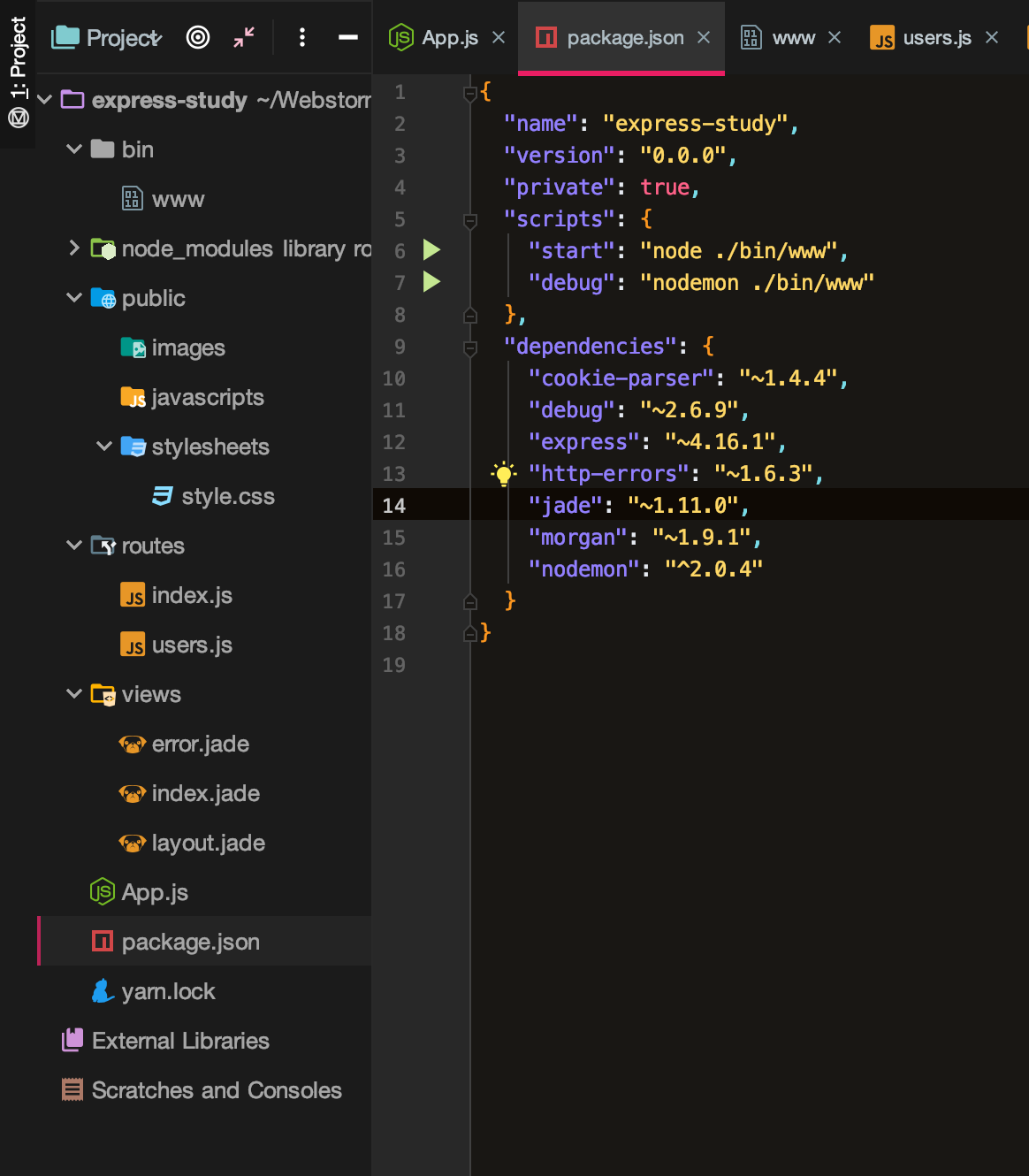Run the start script gutter arrow
This screenshot has width=1029, height=1176.
[x=431, y=250]
